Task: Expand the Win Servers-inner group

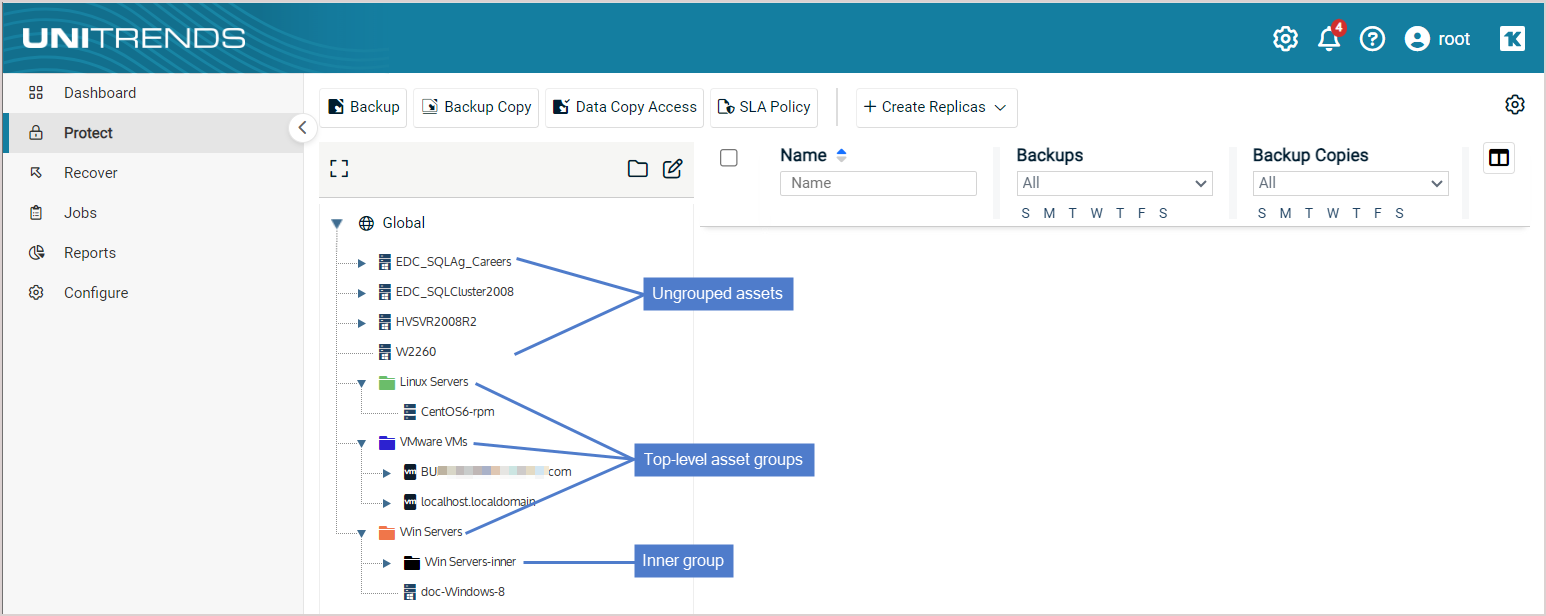Action: point(387,563)
